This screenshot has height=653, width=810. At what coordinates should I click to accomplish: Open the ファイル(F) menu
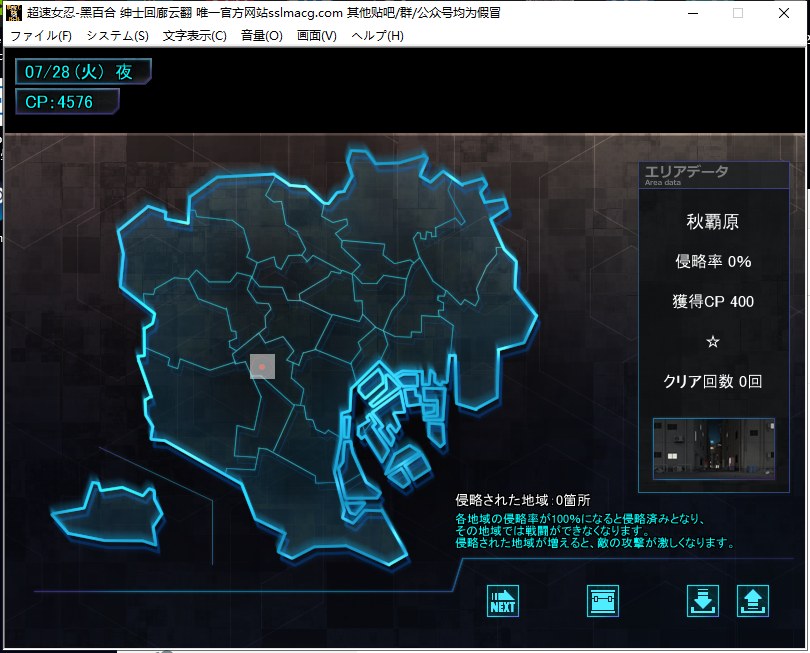coord(41,36)
